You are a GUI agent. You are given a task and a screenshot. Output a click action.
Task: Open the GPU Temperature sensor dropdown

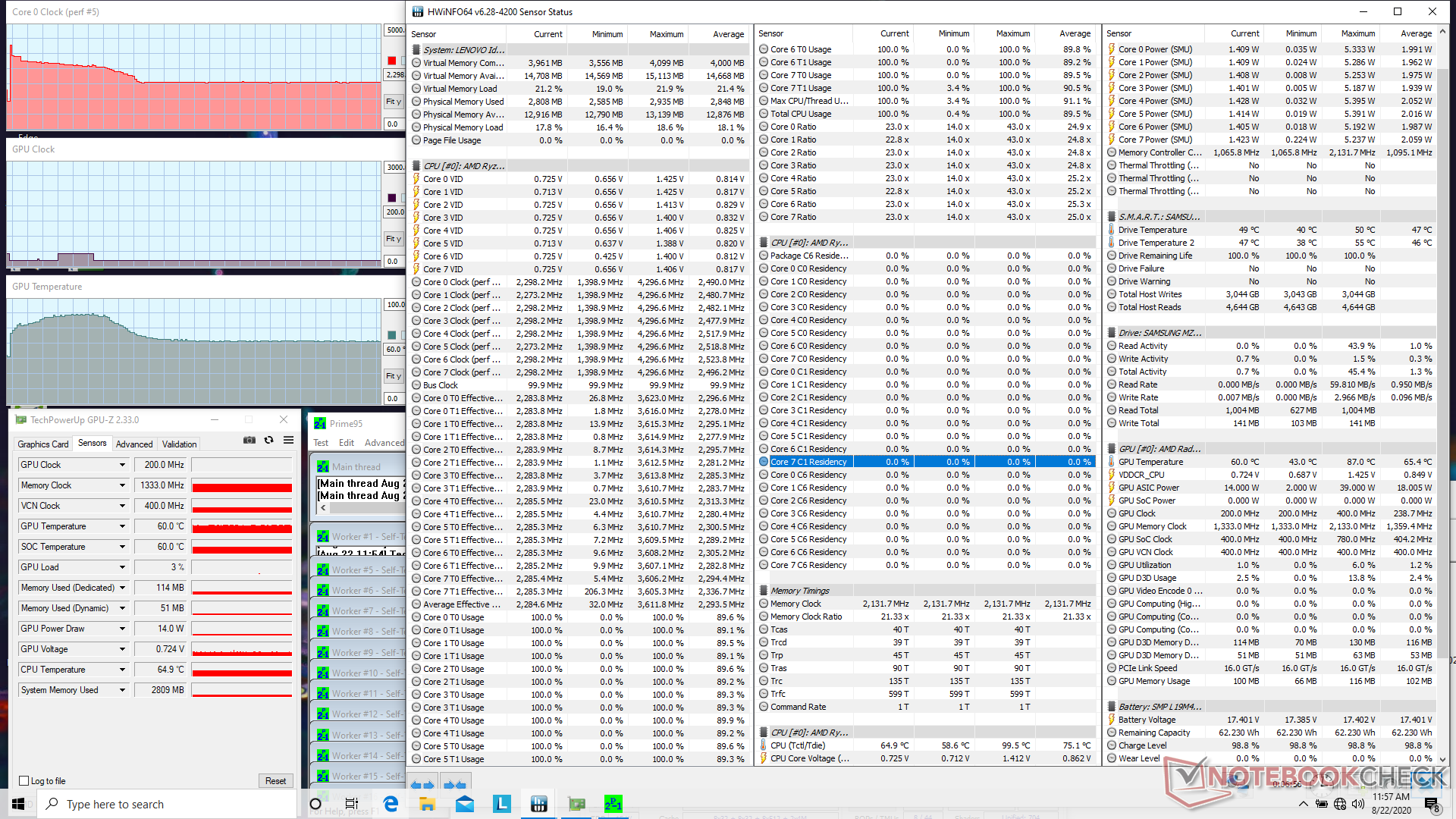122,526
